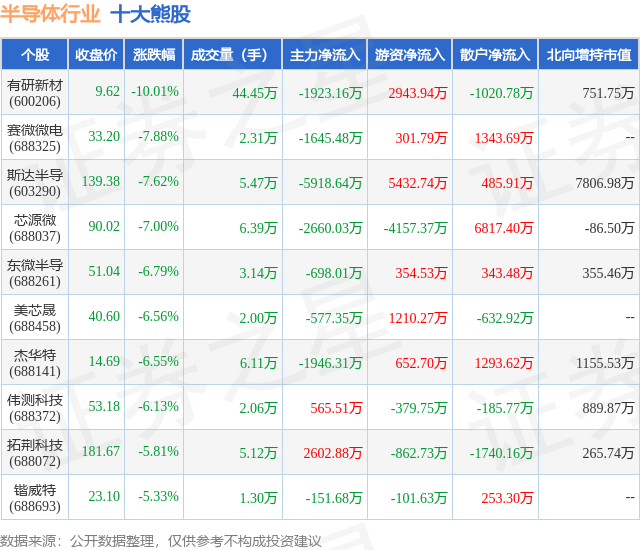Click the closing price 181.67
640x550 pixels.
[101, 451]
